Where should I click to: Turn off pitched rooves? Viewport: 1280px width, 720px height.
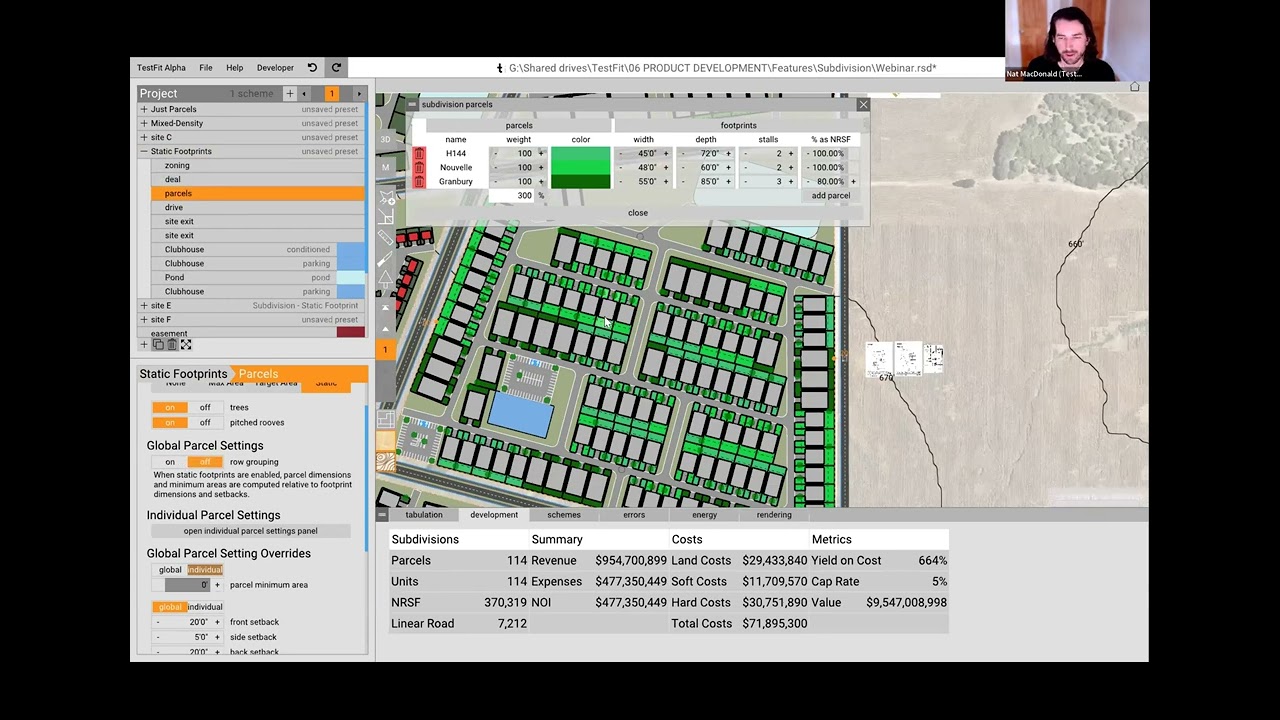tap(204, 422)
